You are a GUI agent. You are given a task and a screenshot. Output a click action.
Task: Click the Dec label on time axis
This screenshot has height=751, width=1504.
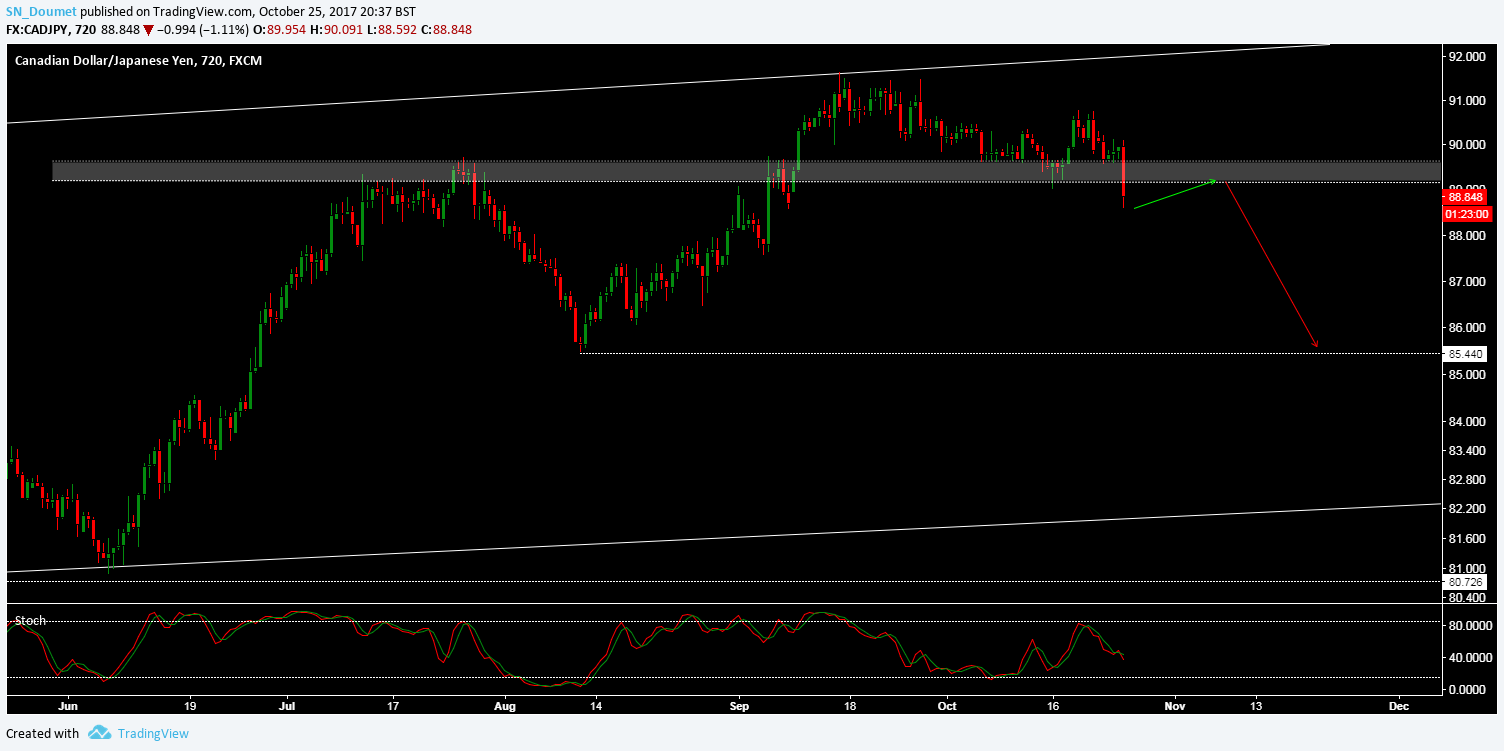coord(1399,706)
